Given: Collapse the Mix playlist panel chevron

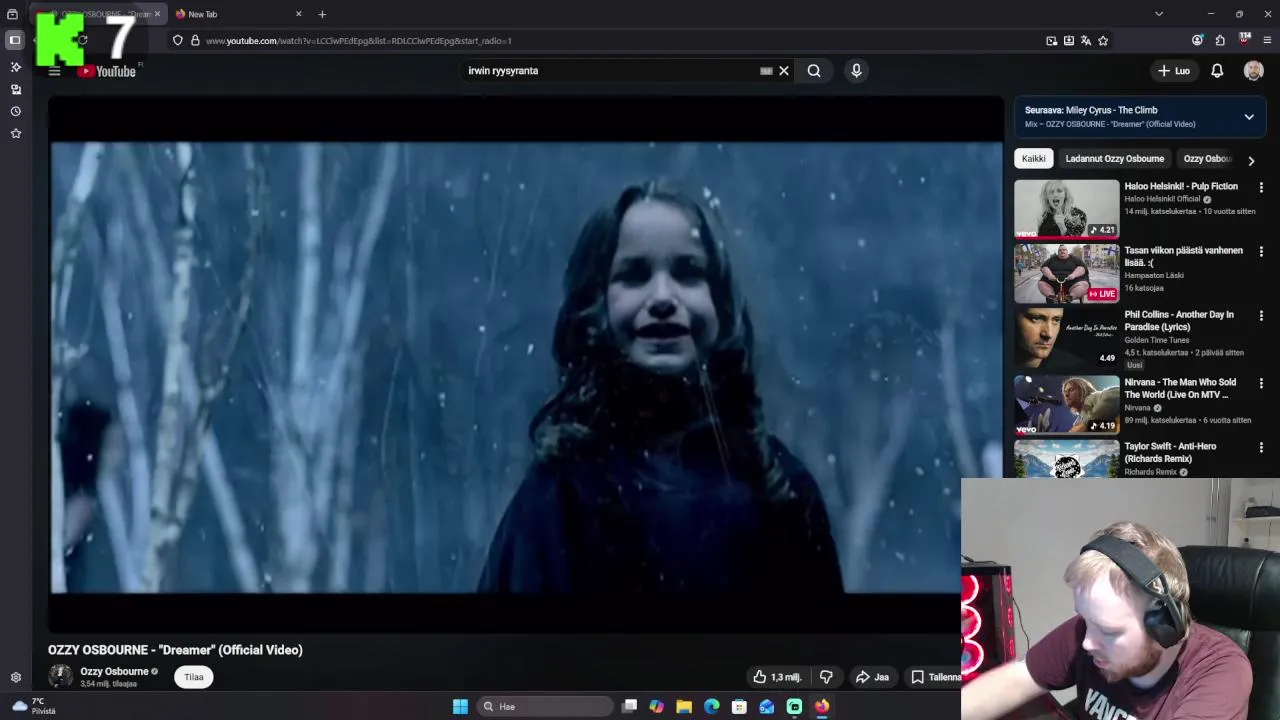Looking at the screenshot, I should coord(1249,117).
